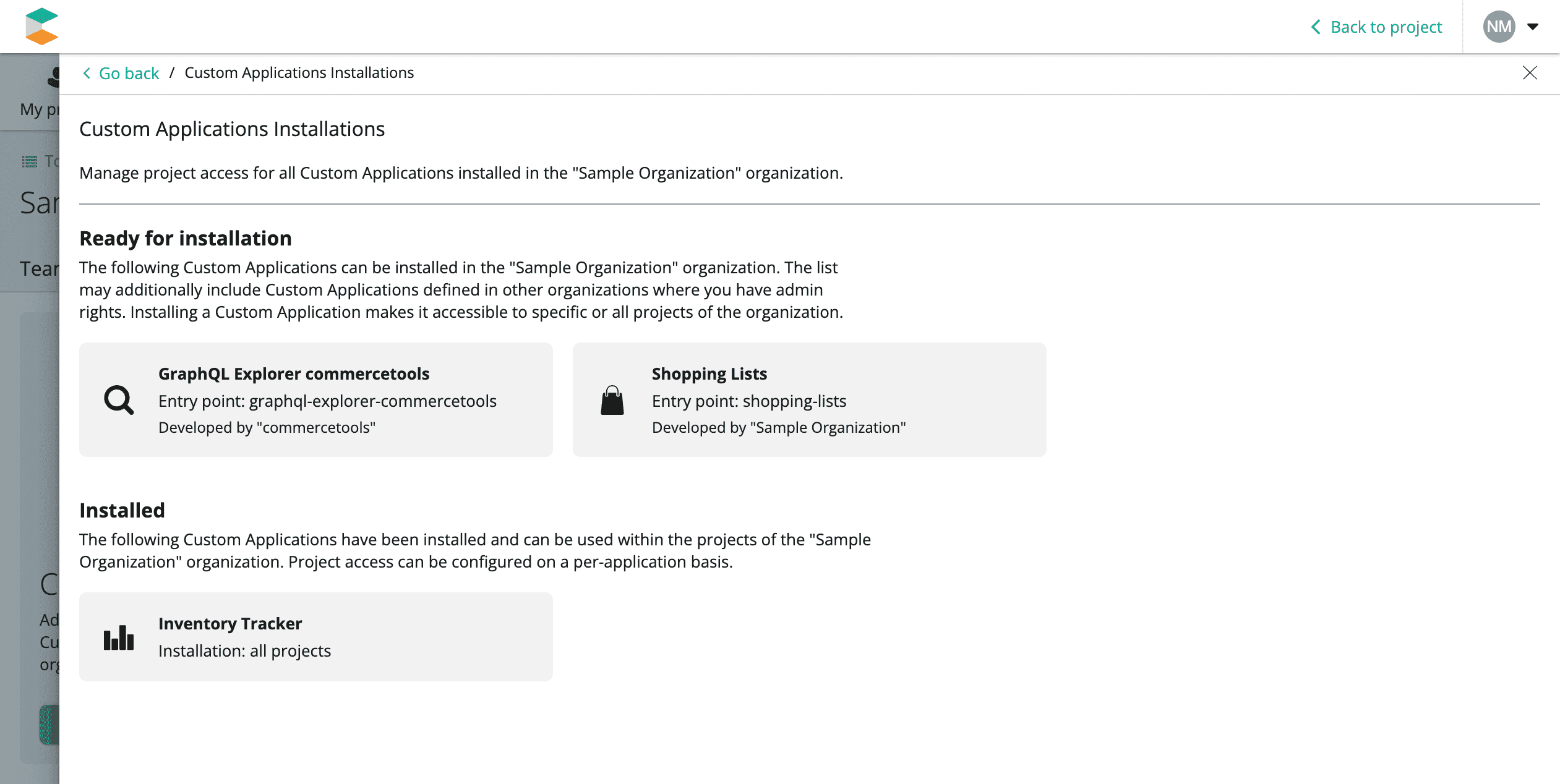
Task: Click the 'Developed by "commercetools"' text
Action: (267, 427)
